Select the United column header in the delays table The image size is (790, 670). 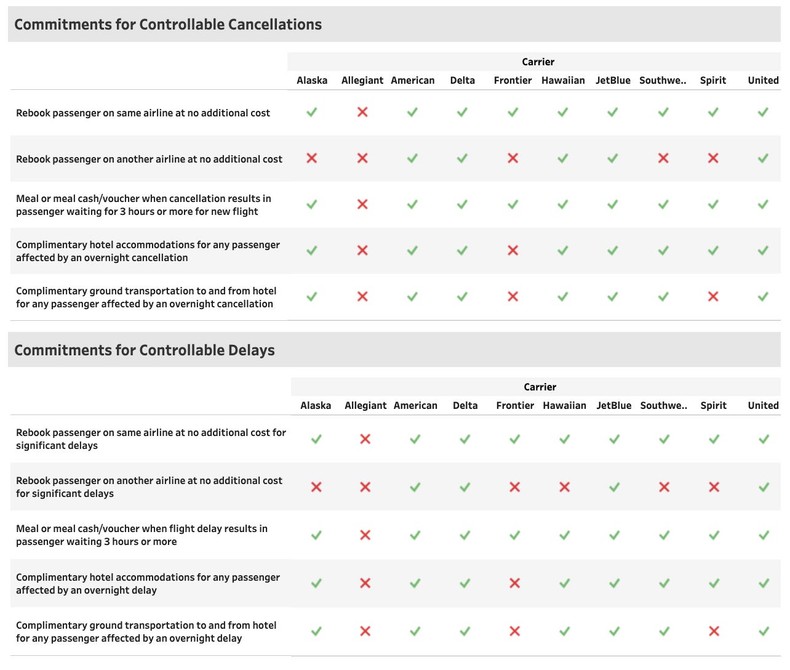(763, 405)
